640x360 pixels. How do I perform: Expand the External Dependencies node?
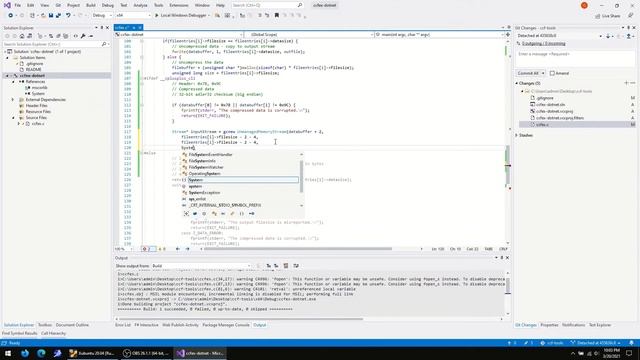(13, 100)
